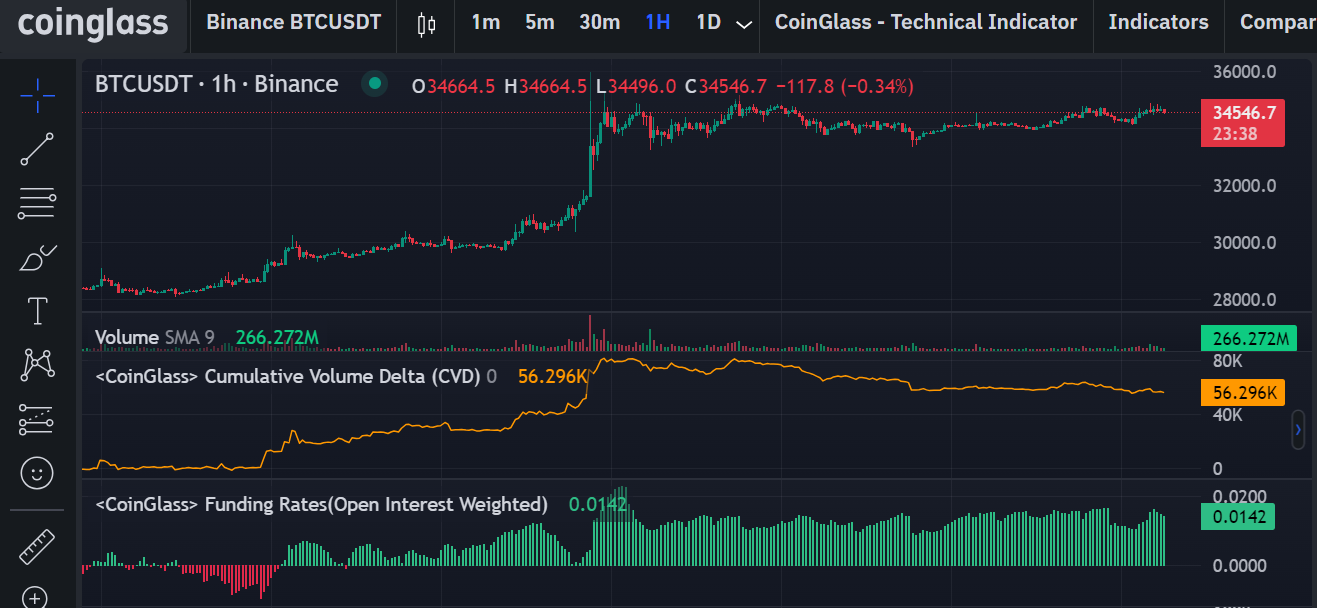This screenshot has height=608, width=1317.
Task: Open the candlestick chart type selector
Action: point(426,25)
